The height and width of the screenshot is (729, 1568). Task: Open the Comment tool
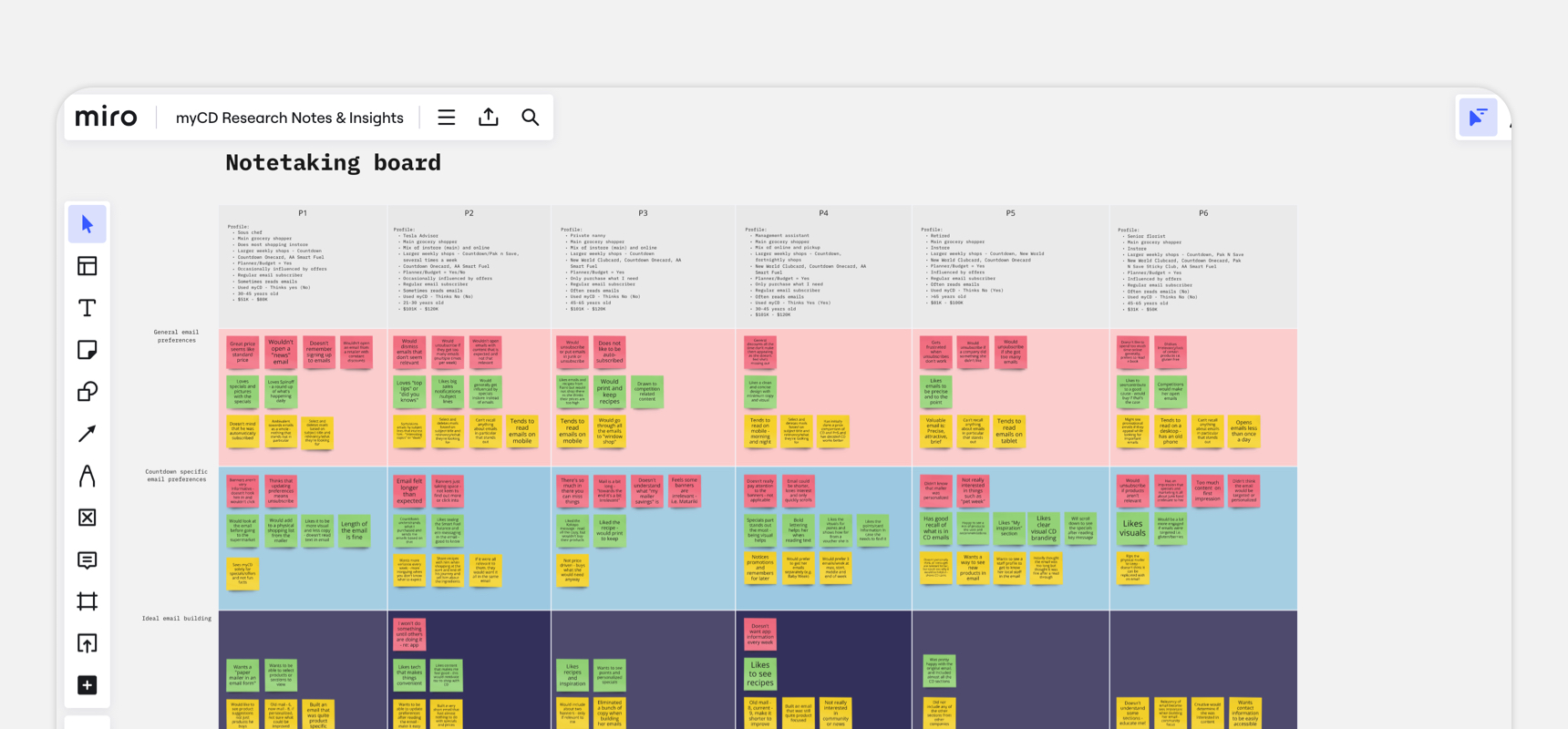(88, 560)
